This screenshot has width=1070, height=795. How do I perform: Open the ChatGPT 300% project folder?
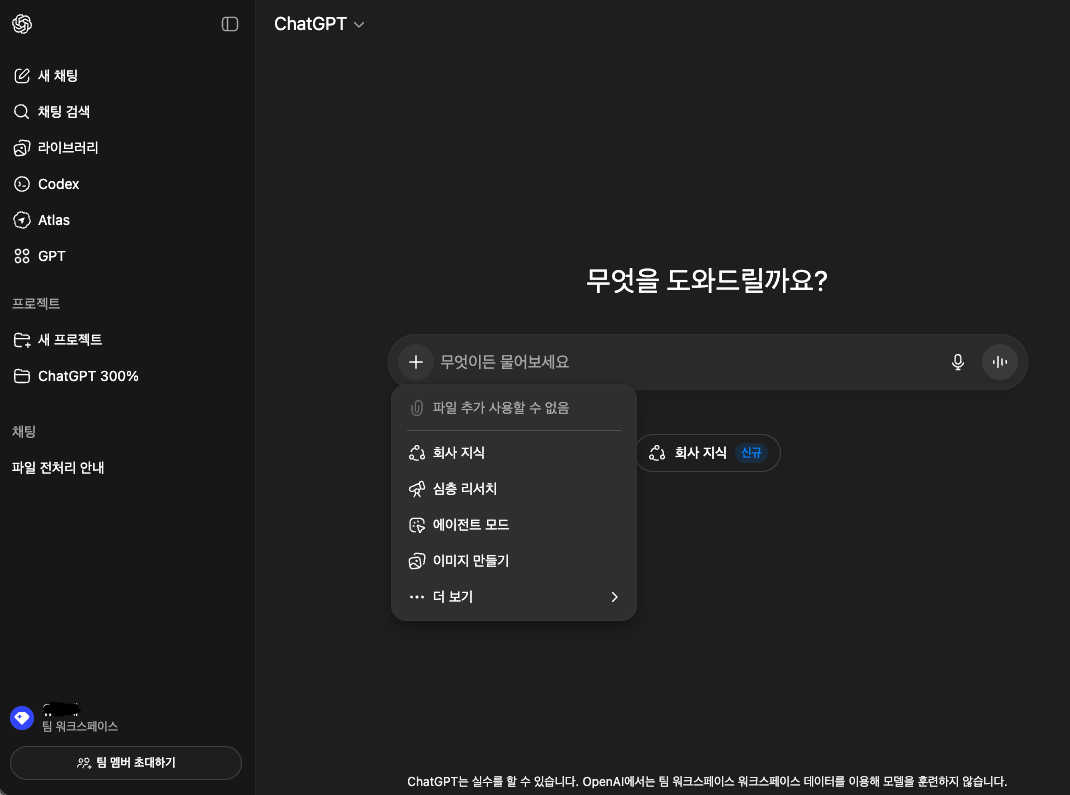76,376
